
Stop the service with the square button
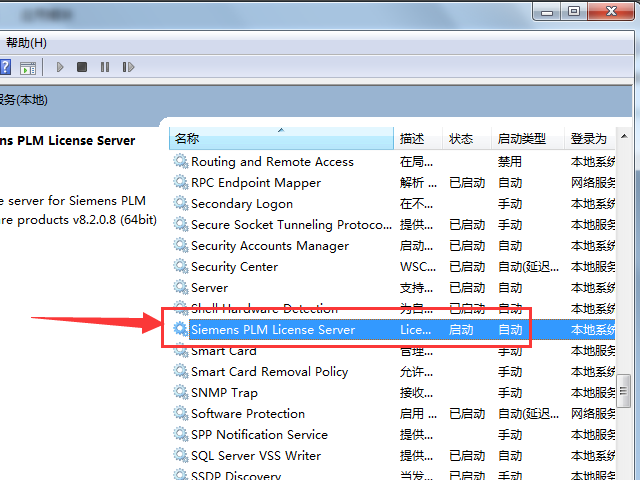(82, 67)
